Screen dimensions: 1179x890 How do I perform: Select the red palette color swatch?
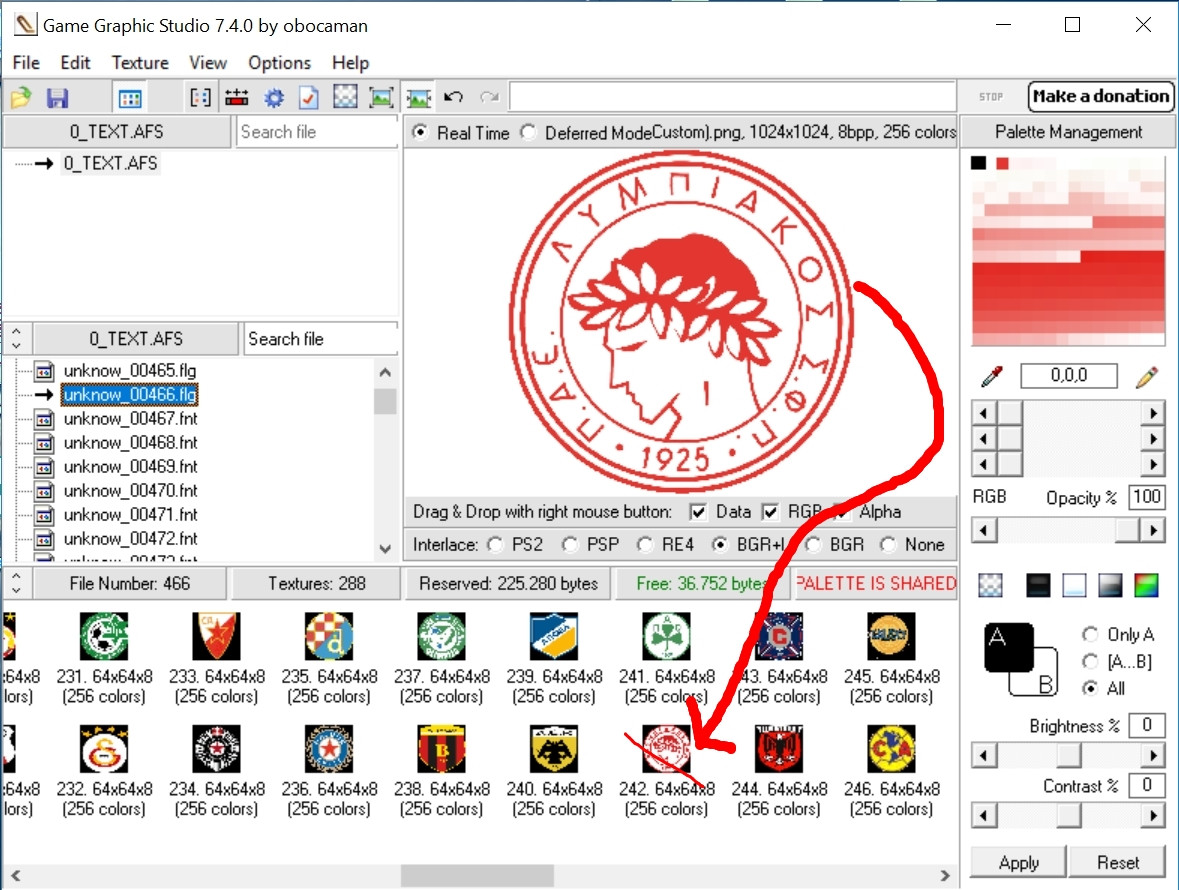point(1002,163)
